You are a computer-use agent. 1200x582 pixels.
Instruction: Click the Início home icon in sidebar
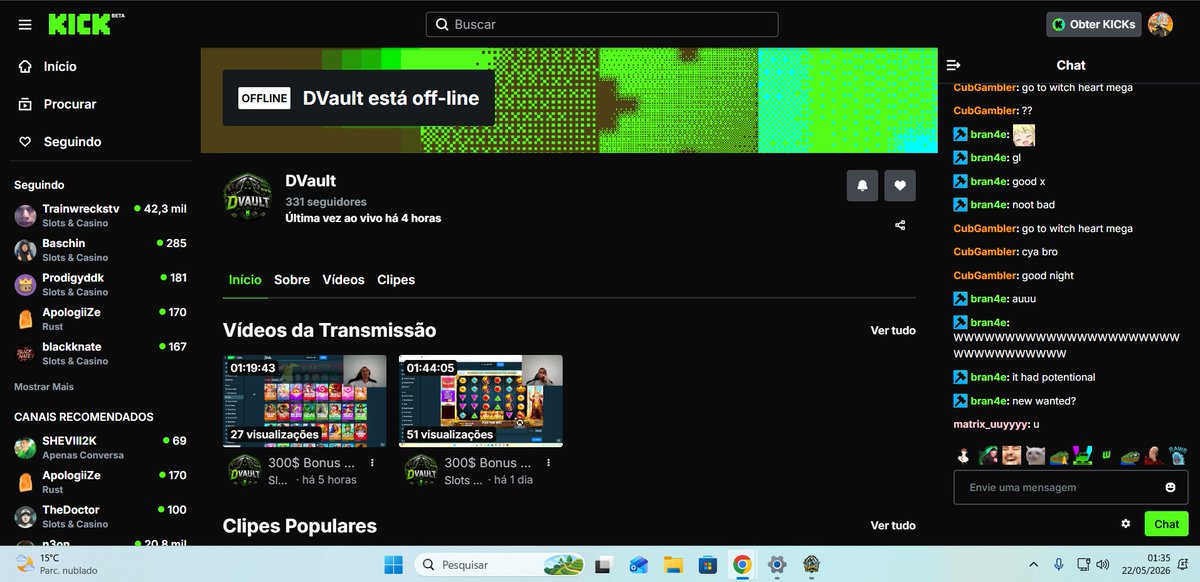25,66
